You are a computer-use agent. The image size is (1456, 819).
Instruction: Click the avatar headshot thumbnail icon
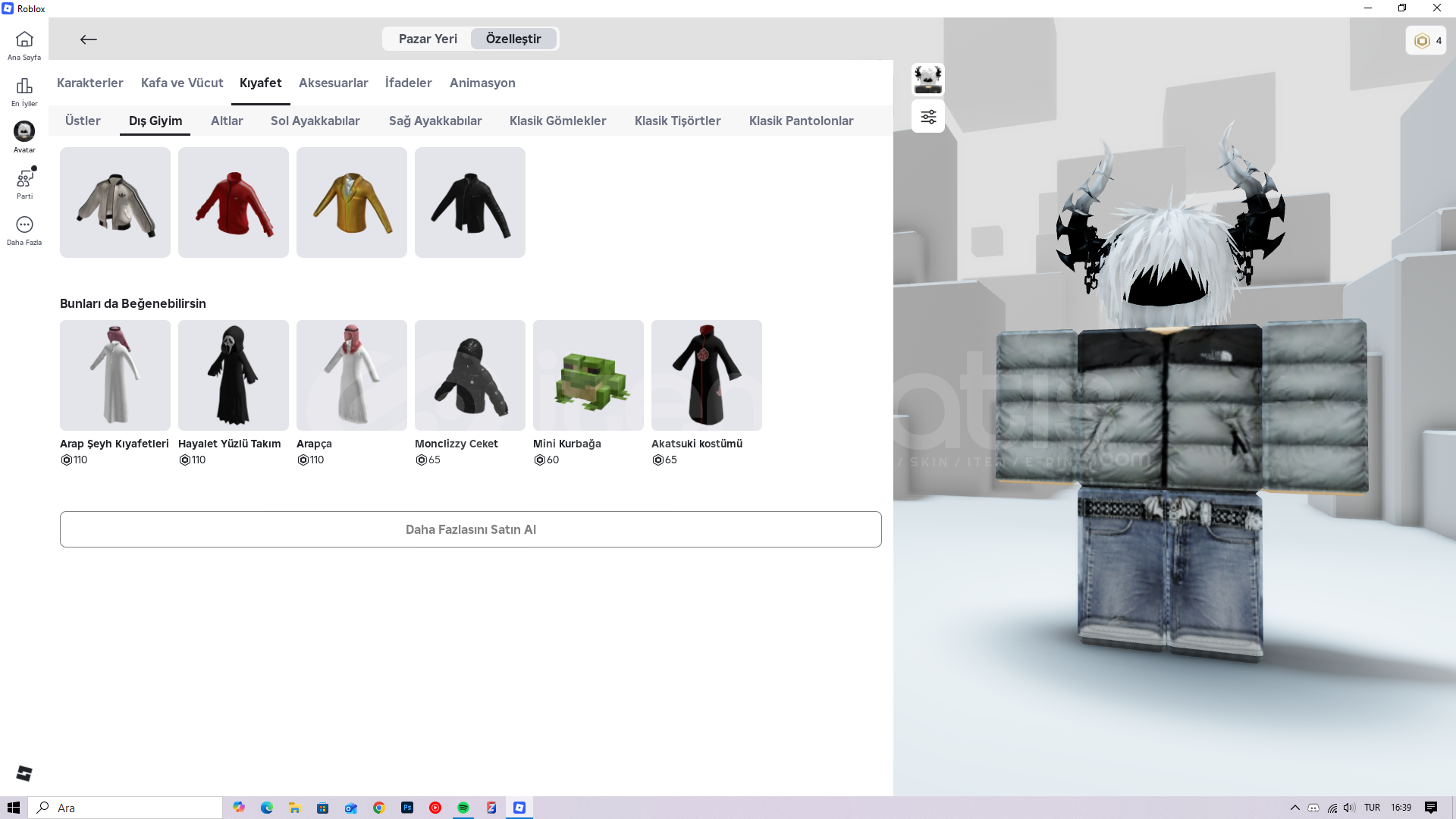[928, 79]
